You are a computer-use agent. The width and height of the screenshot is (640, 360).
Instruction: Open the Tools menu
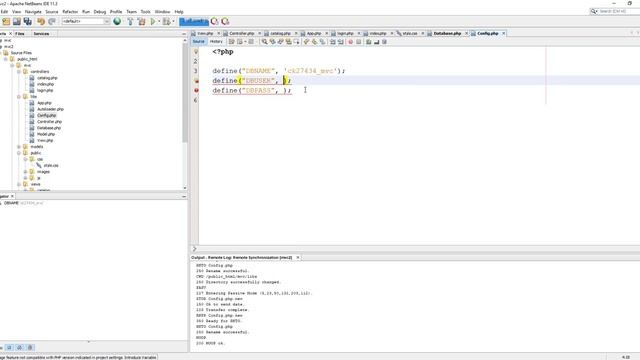click(145, 12)
